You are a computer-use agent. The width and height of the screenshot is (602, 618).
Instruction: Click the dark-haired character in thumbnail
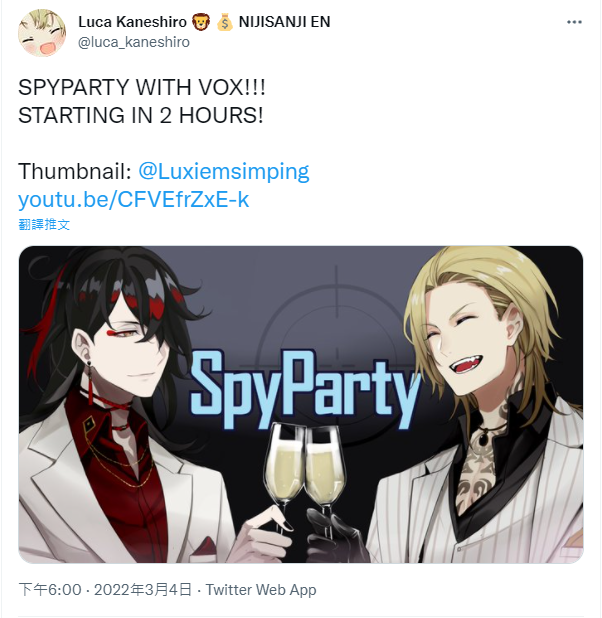click(118, 404)
